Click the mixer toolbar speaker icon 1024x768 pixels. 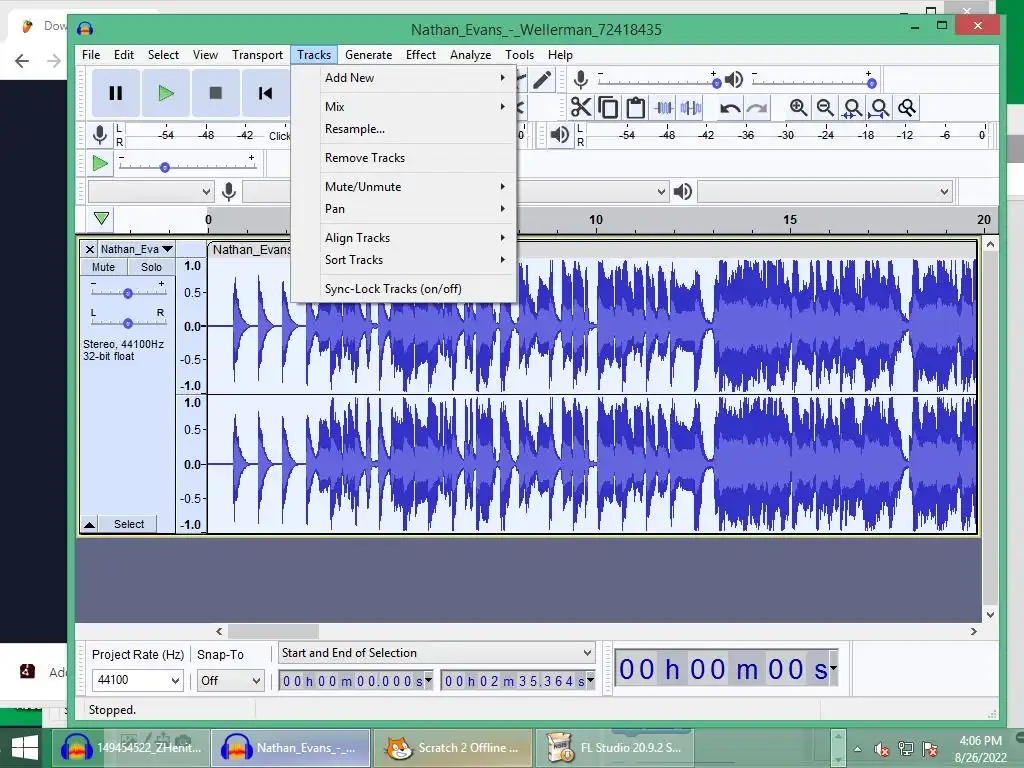(734, 80)
